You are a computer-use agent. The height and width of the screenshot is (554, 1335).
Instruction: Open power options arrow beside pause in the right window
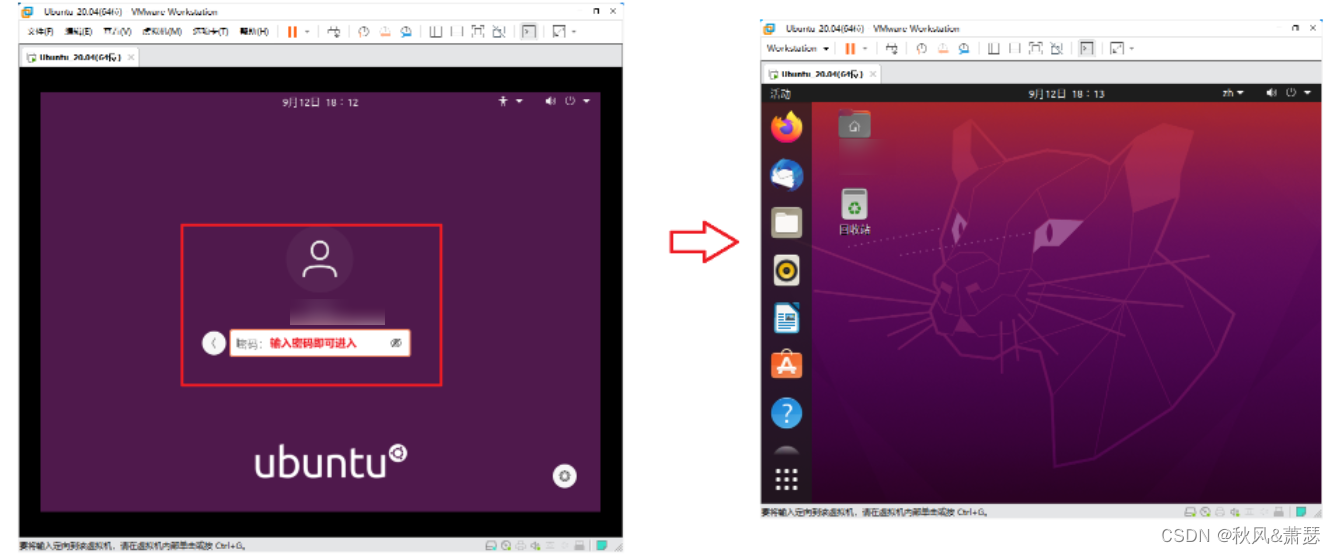(x=865, y=48)
